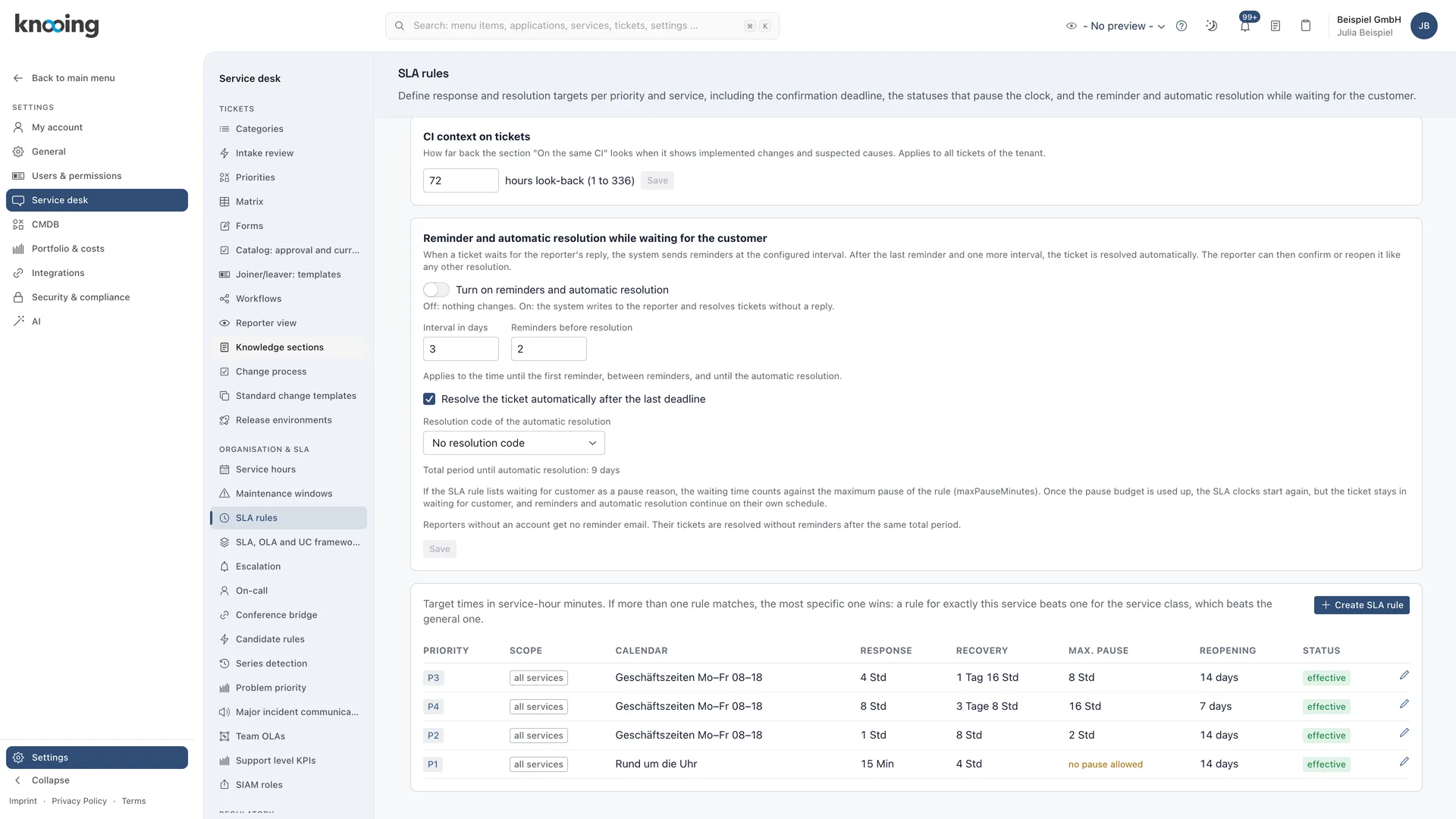Click the eye icon next to No preview

1072,26
